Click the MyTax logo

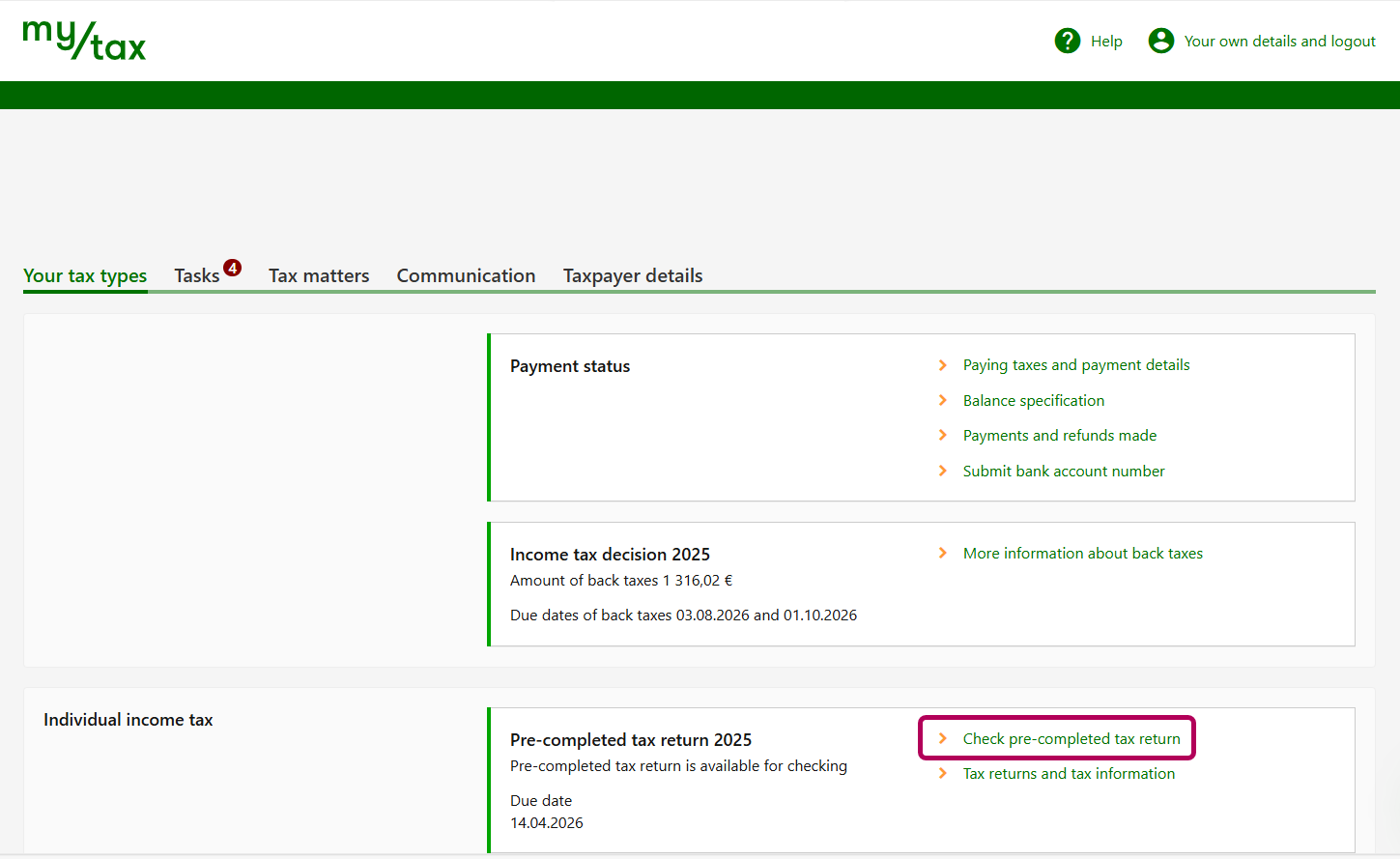click(84, 41)
